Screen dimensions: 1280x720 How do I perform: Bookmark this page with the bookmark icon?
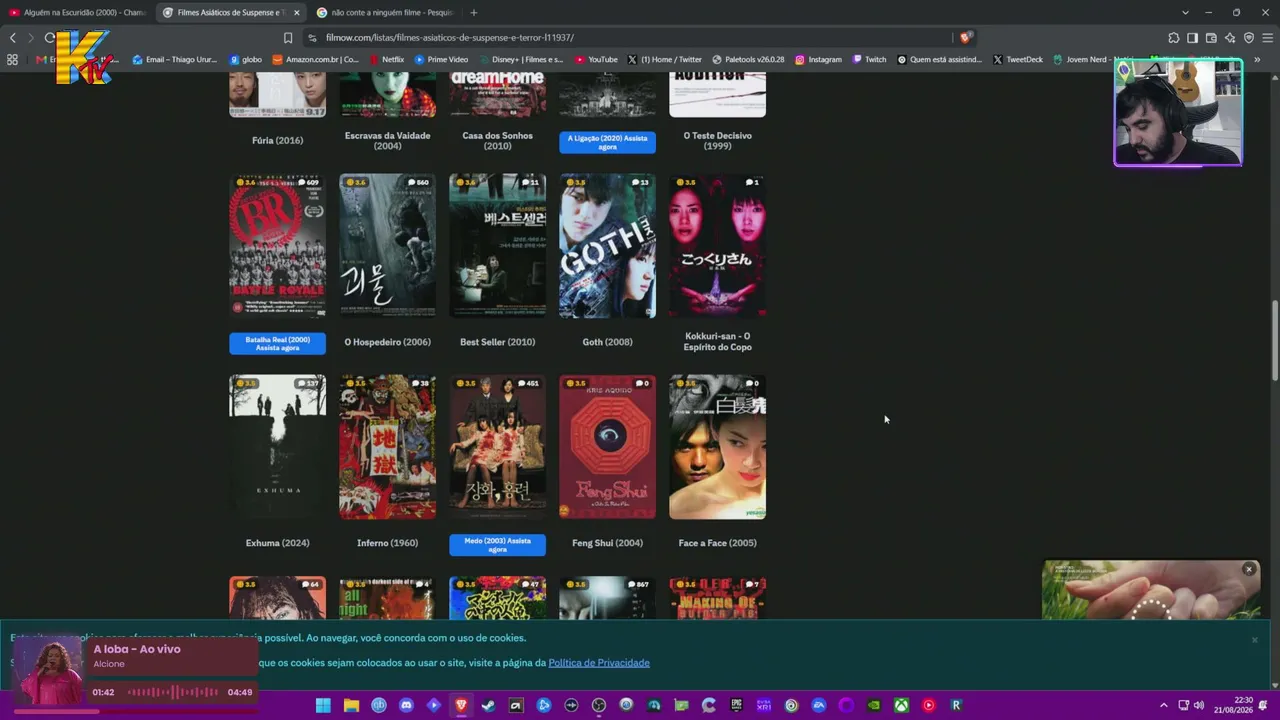pos(288,38)
